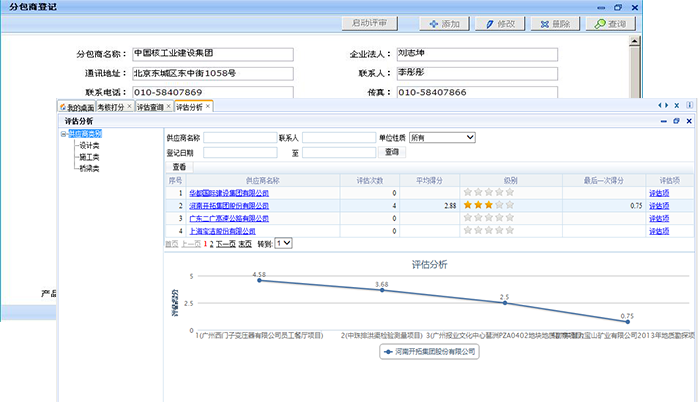Click the 修改 toolbar button
The image size is (698, 402).
pos(500,24)
